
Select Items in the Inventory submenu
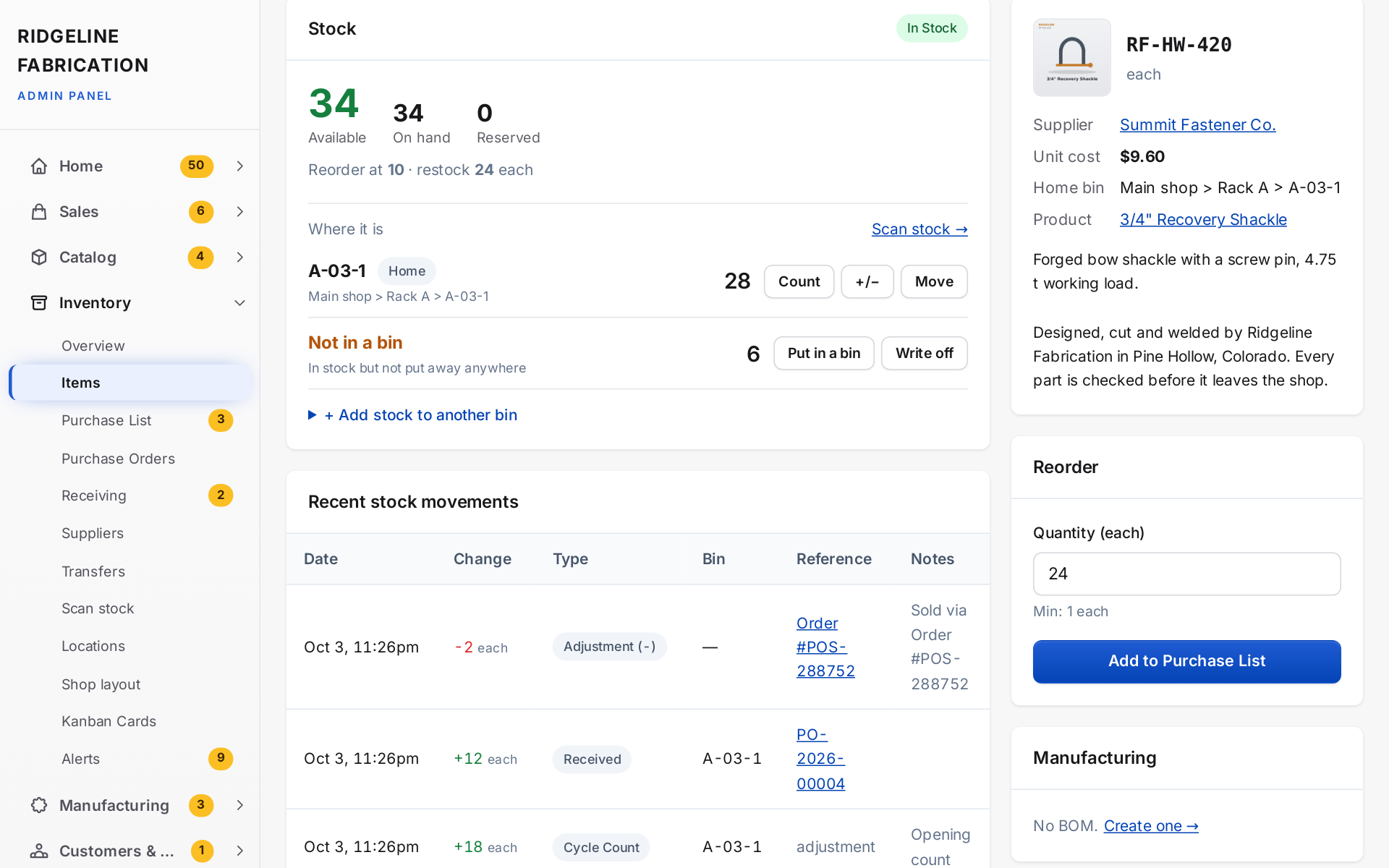coord(131,383)
